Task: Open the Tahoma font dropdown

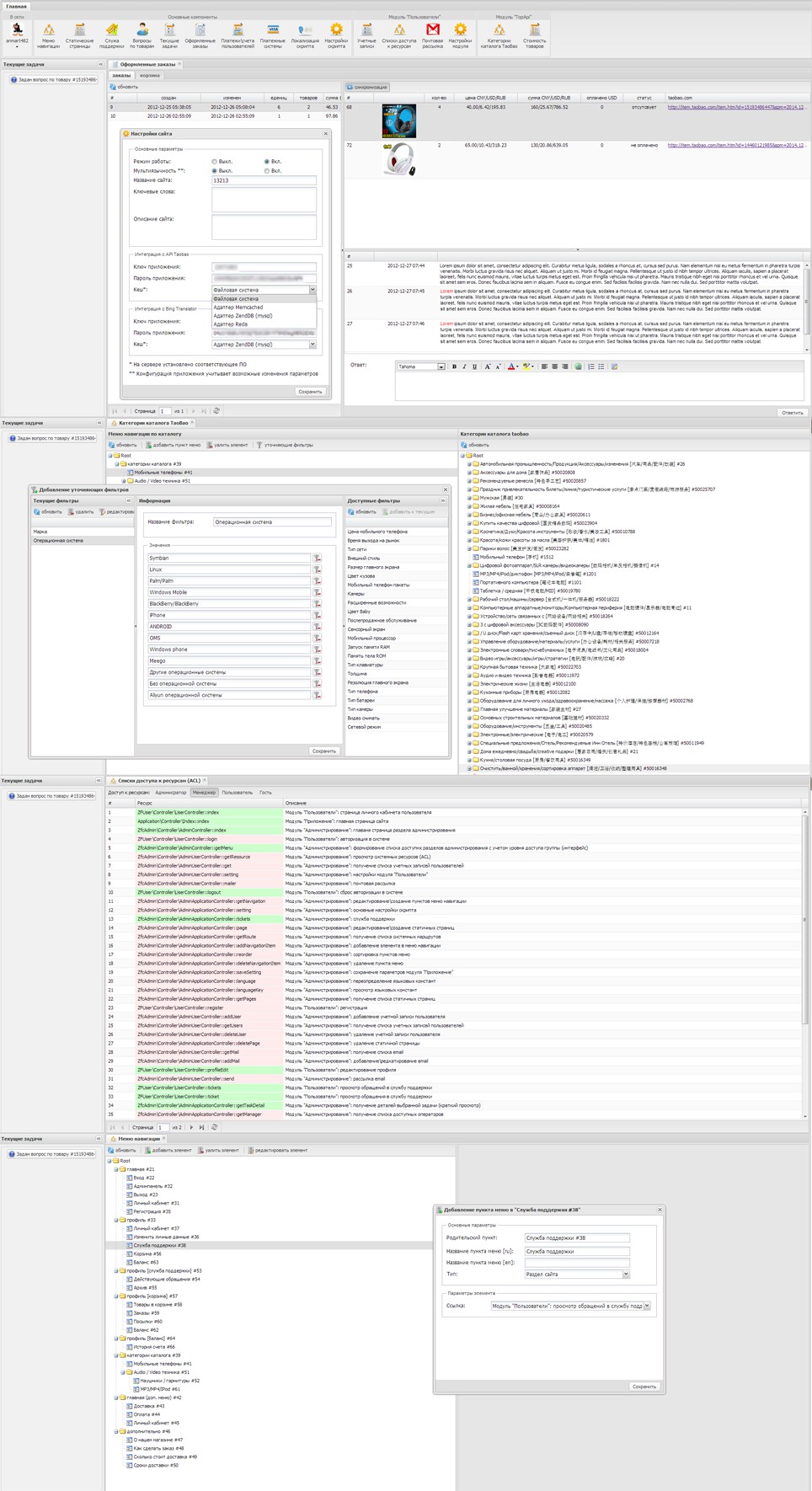Action: point(441,366)
